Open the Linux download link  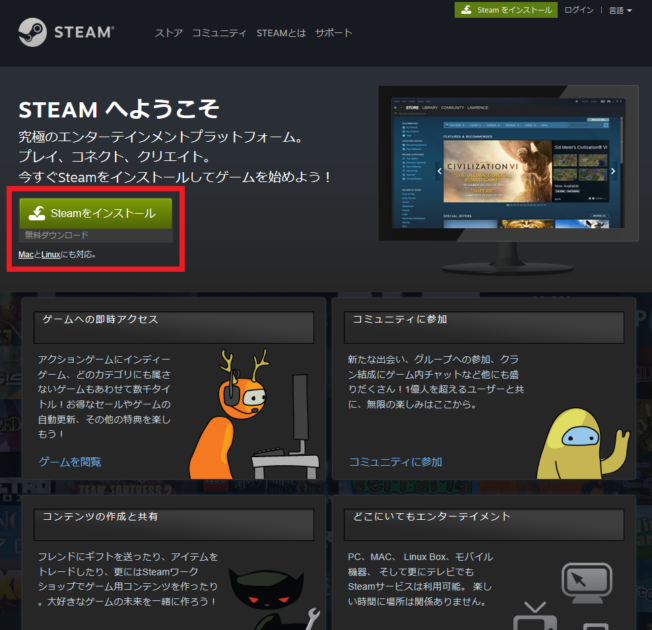pyautogui.click(x=51, y=254)
